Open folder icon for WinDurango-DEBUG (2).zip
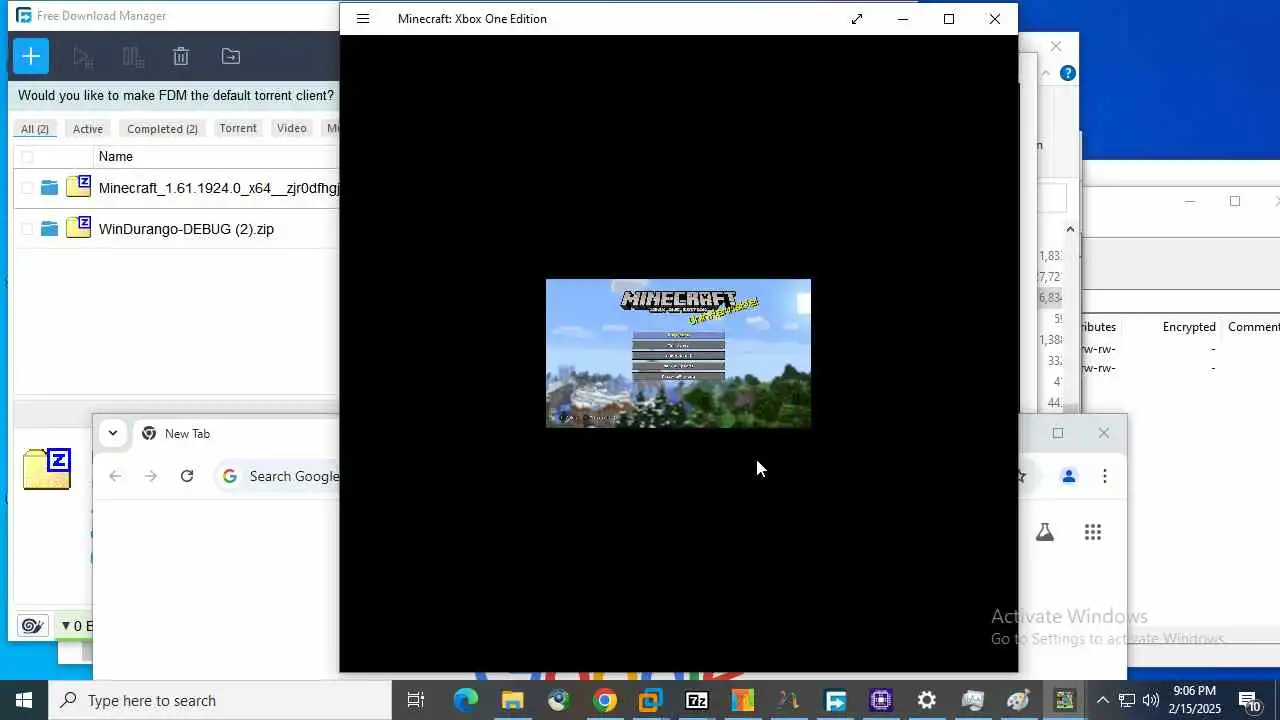Viewport: 1280px width, 720px height. coord(49,229)
